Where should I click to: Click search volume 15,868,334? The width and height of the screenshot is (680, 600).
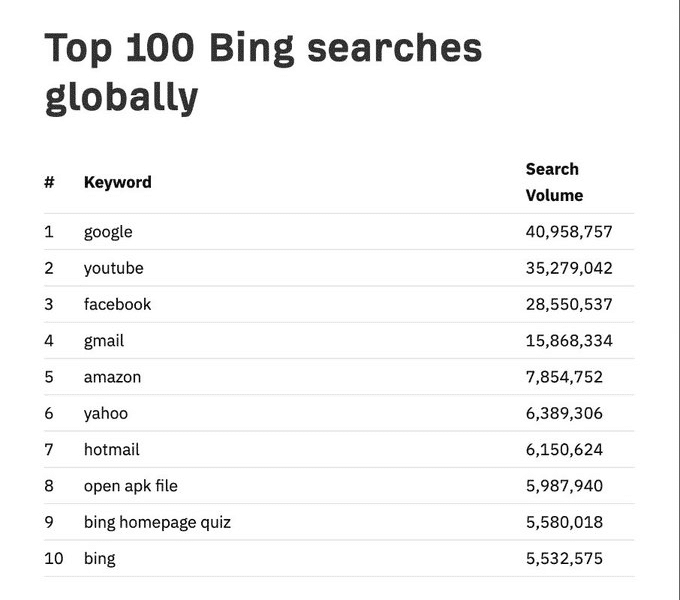pos(569,341)
